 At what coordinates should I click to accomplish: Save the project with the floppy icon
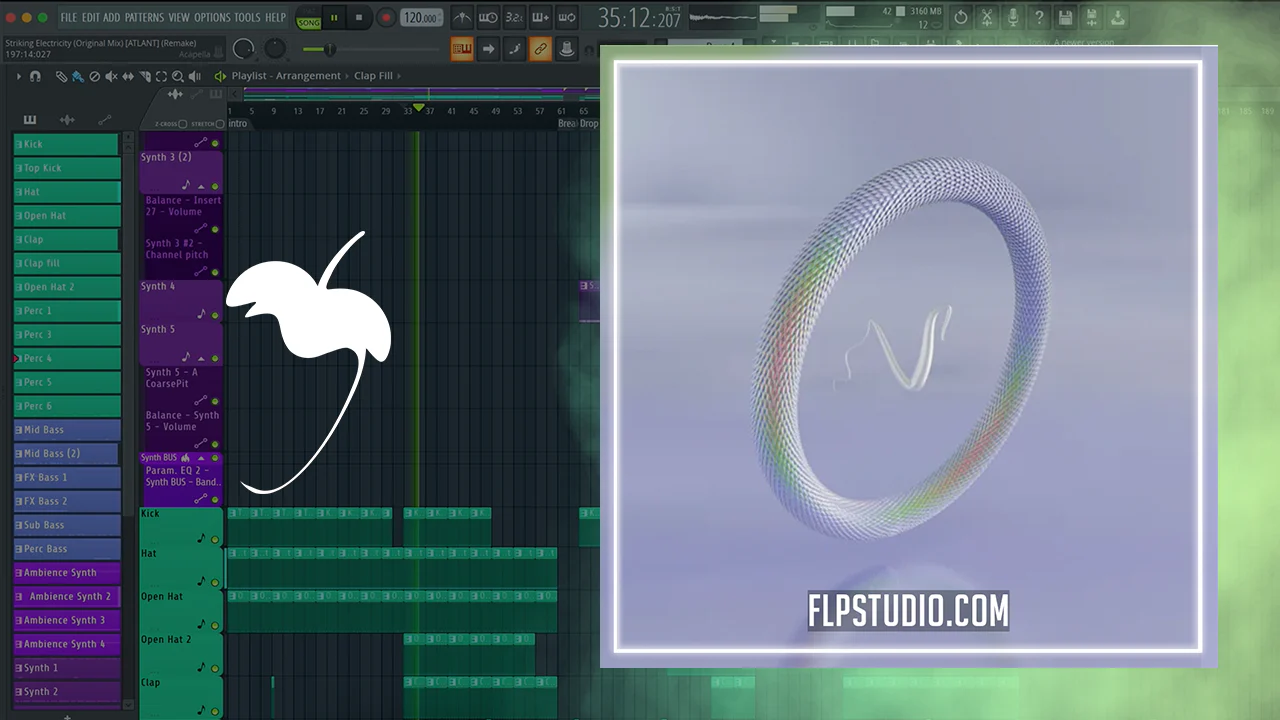(1065, 18)
